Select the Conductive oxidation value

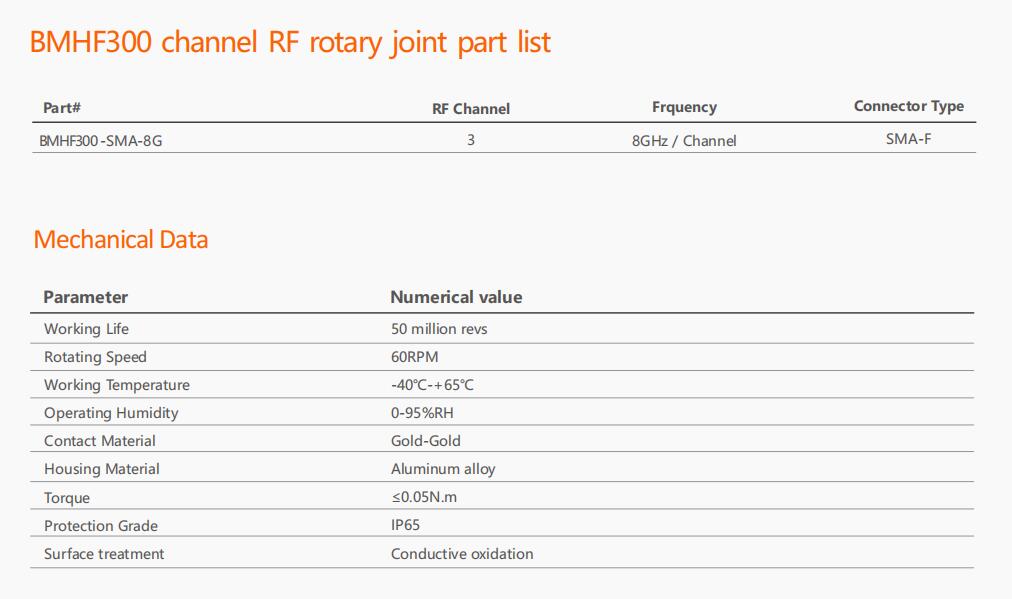[462, 554]
